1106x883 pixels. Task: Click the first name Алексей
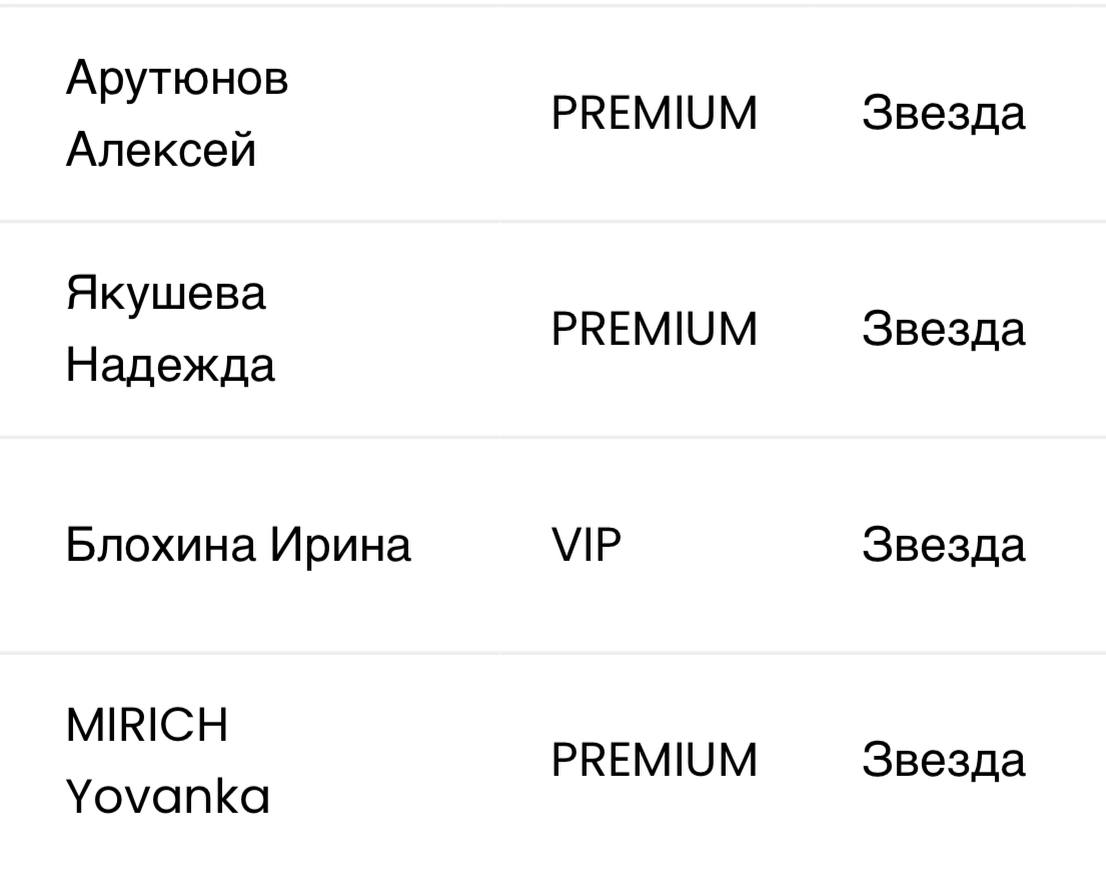click(x=161, y=150)
